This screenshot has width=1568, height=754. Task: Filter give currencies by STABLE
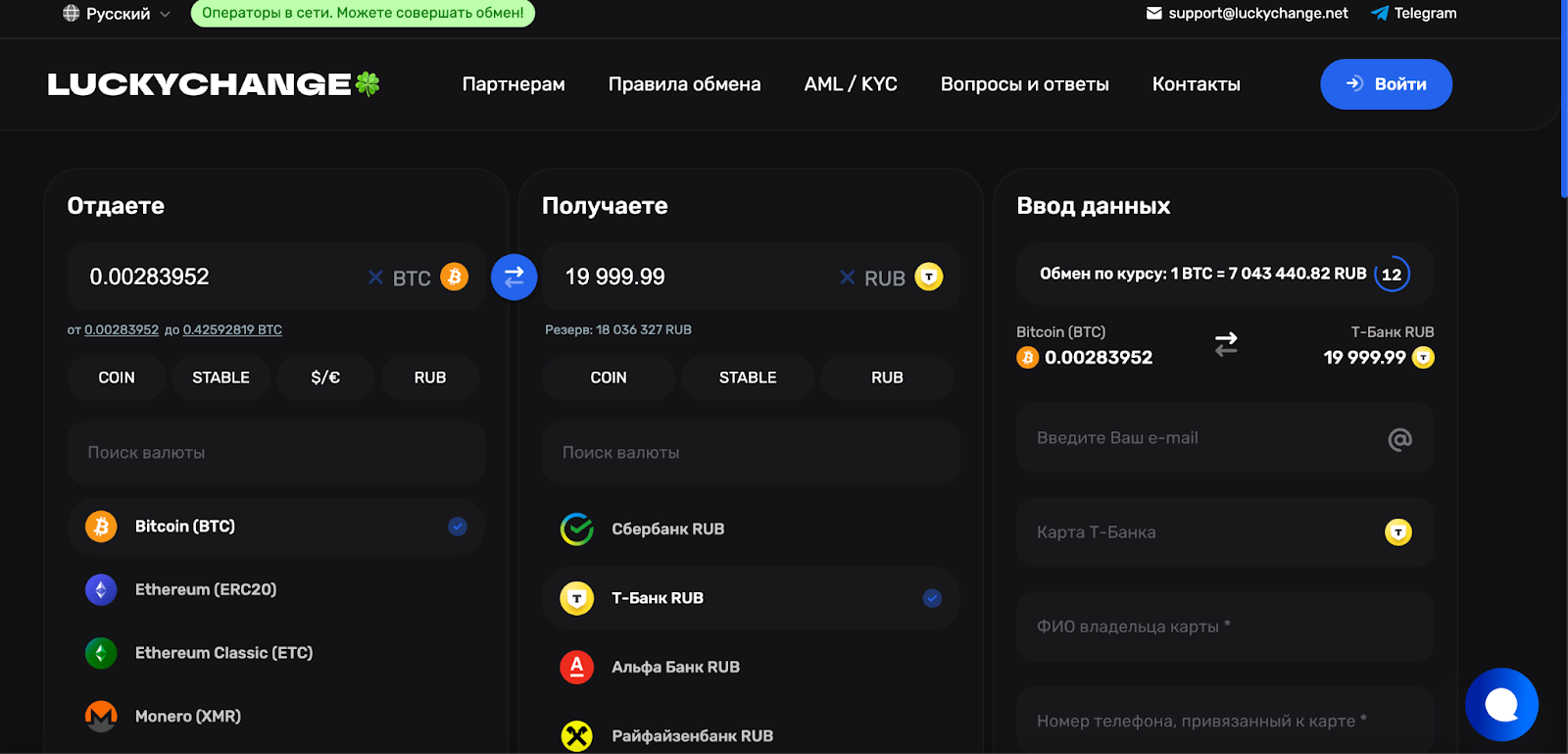[x=220, y=377]
